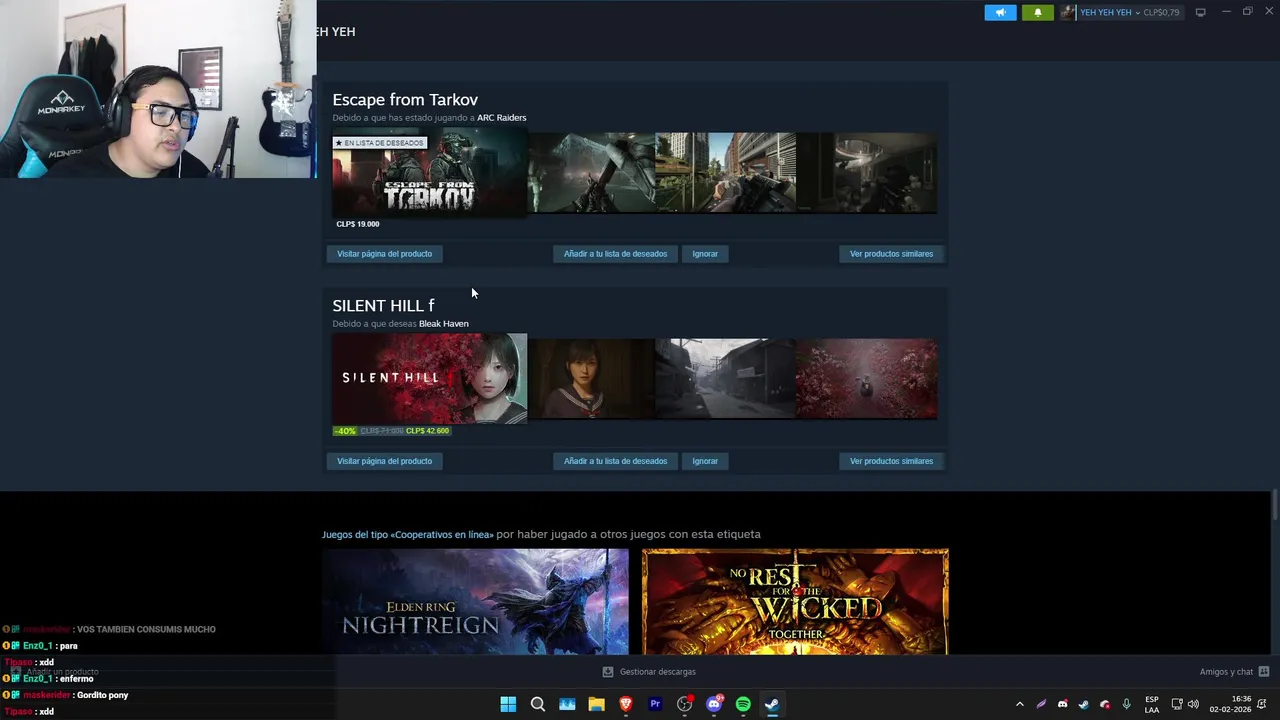Open the network tray icon
The image size is (1280, 720).
click(1177, 704)
